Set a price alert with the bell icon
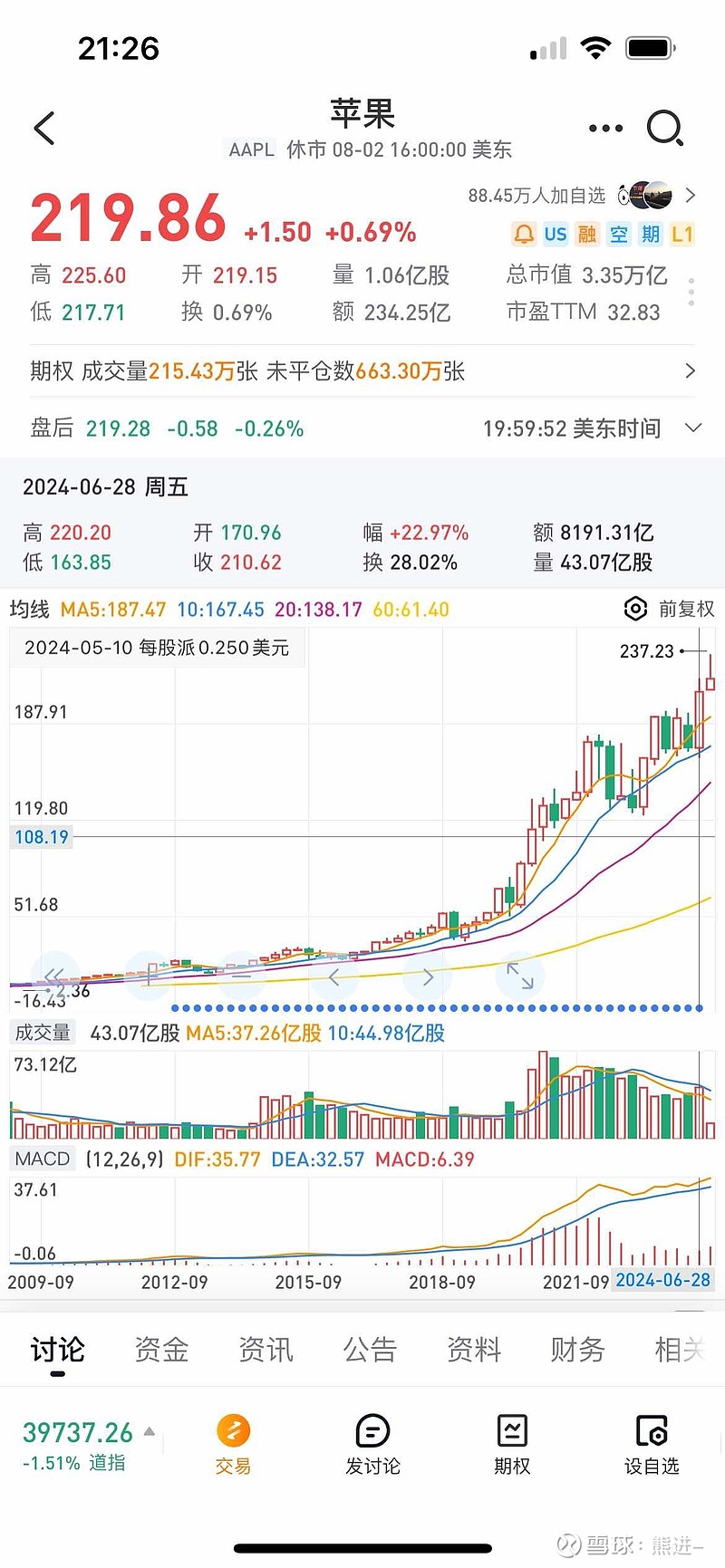This screenshot has height=1568, width=725. [524, 235]
